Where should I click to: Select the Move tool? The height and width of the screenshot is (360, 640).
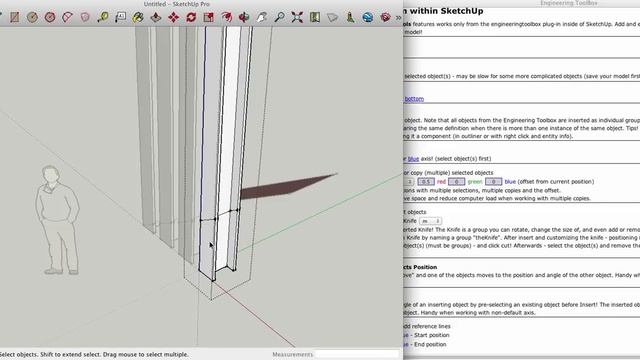173,17
